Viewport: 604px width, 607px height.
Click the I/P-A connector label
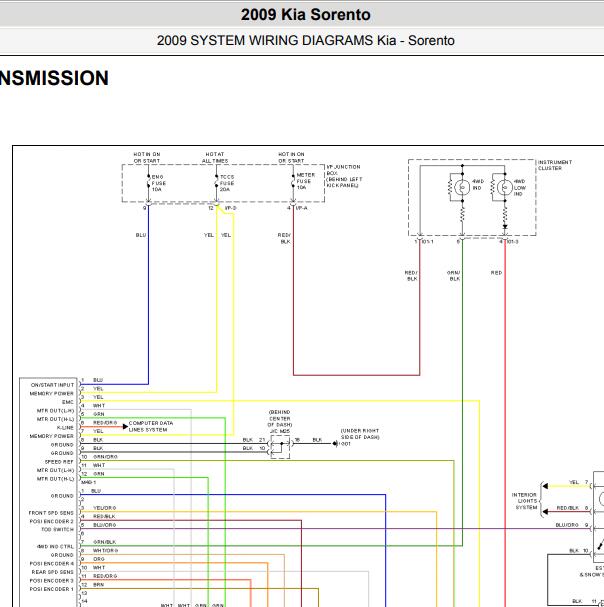tap(302, 208)
